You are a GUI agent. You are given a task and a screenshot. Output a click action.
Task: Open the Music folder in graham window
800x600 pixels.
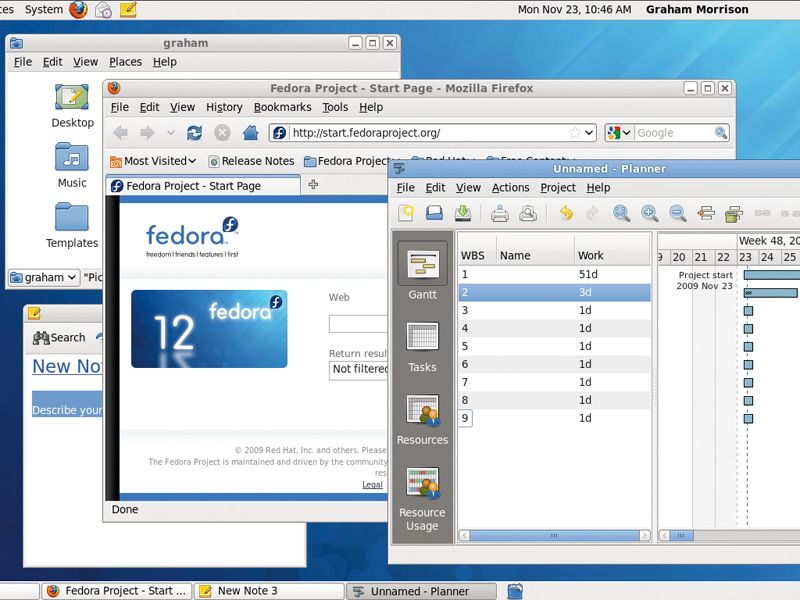click(x=72, y=166)
